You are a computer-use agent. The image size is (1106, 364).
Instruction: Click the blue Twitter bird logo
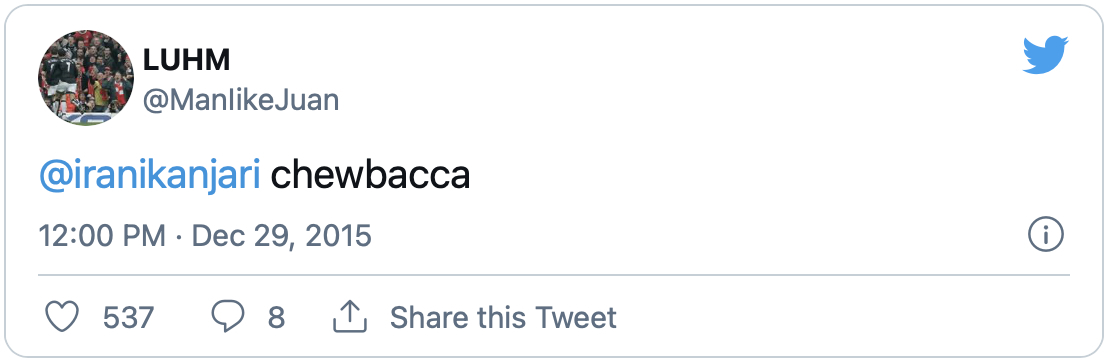(x=1045, y=55)
